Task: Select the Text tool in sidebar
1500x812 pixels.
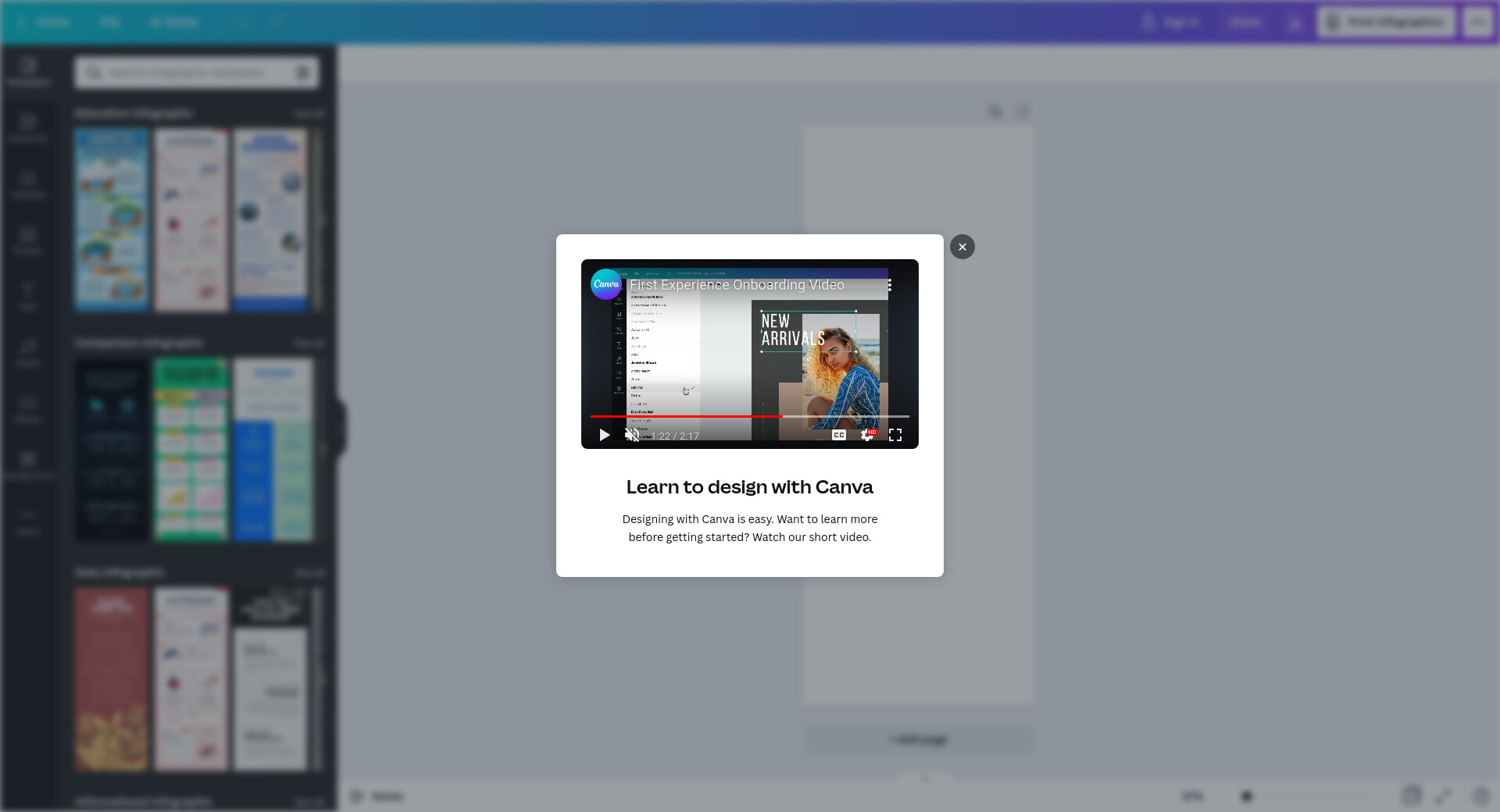Action: 28,296
